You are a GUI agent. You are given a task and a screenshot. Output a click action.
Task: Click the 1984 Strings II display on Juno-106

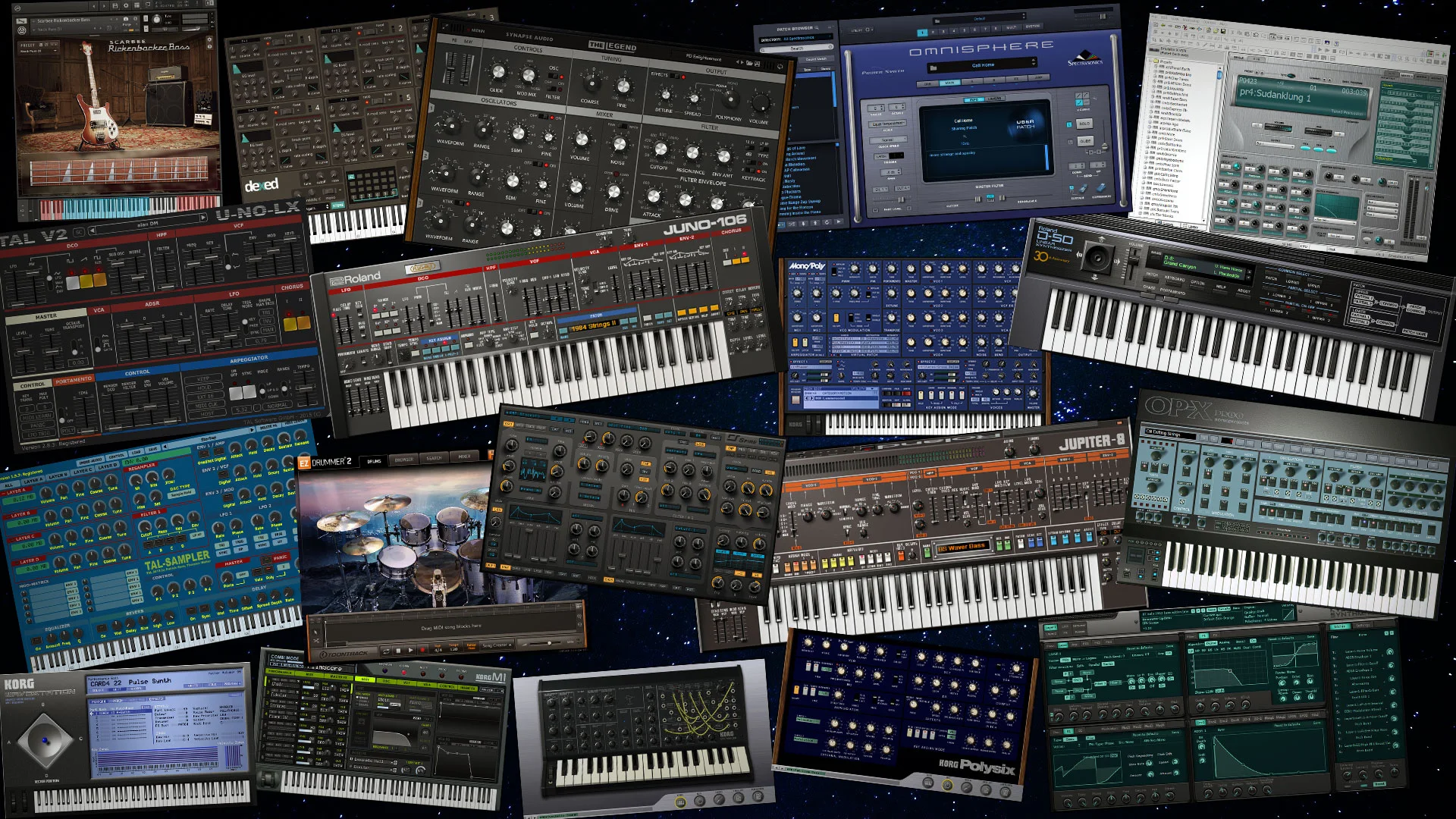594,326
